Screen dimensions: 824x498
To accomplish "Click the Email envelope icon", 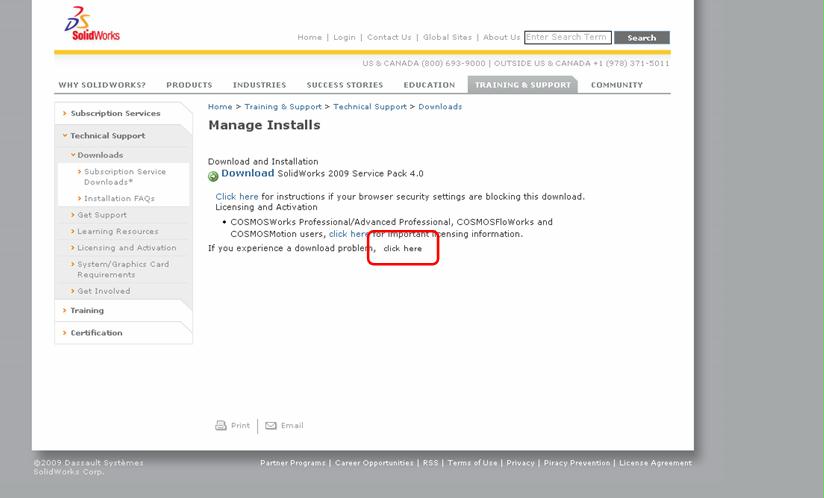I will point(271,426).
